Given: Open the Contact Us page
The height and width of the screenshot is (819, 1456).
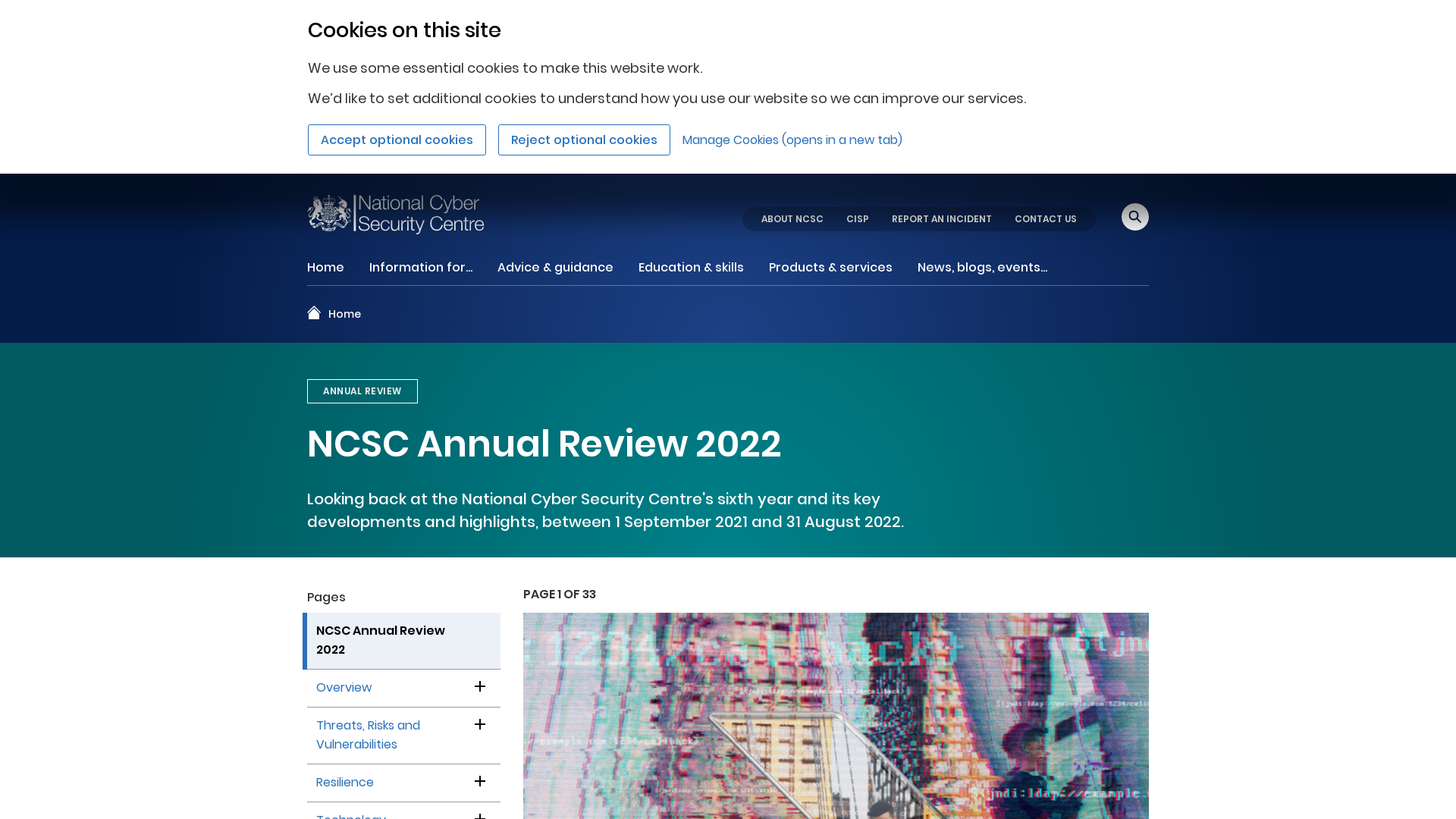Looking at the screenshot, I should (1046, 219).
